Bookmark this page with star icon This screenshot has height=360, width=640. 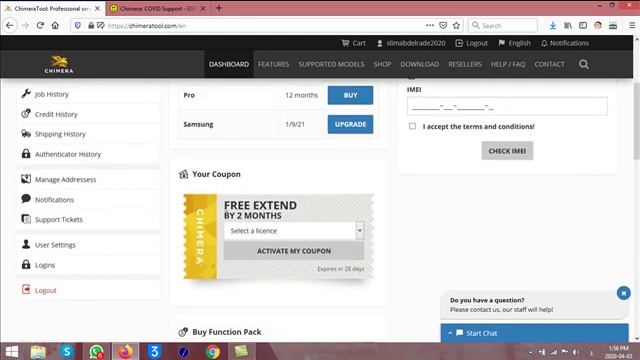point(456,25)
